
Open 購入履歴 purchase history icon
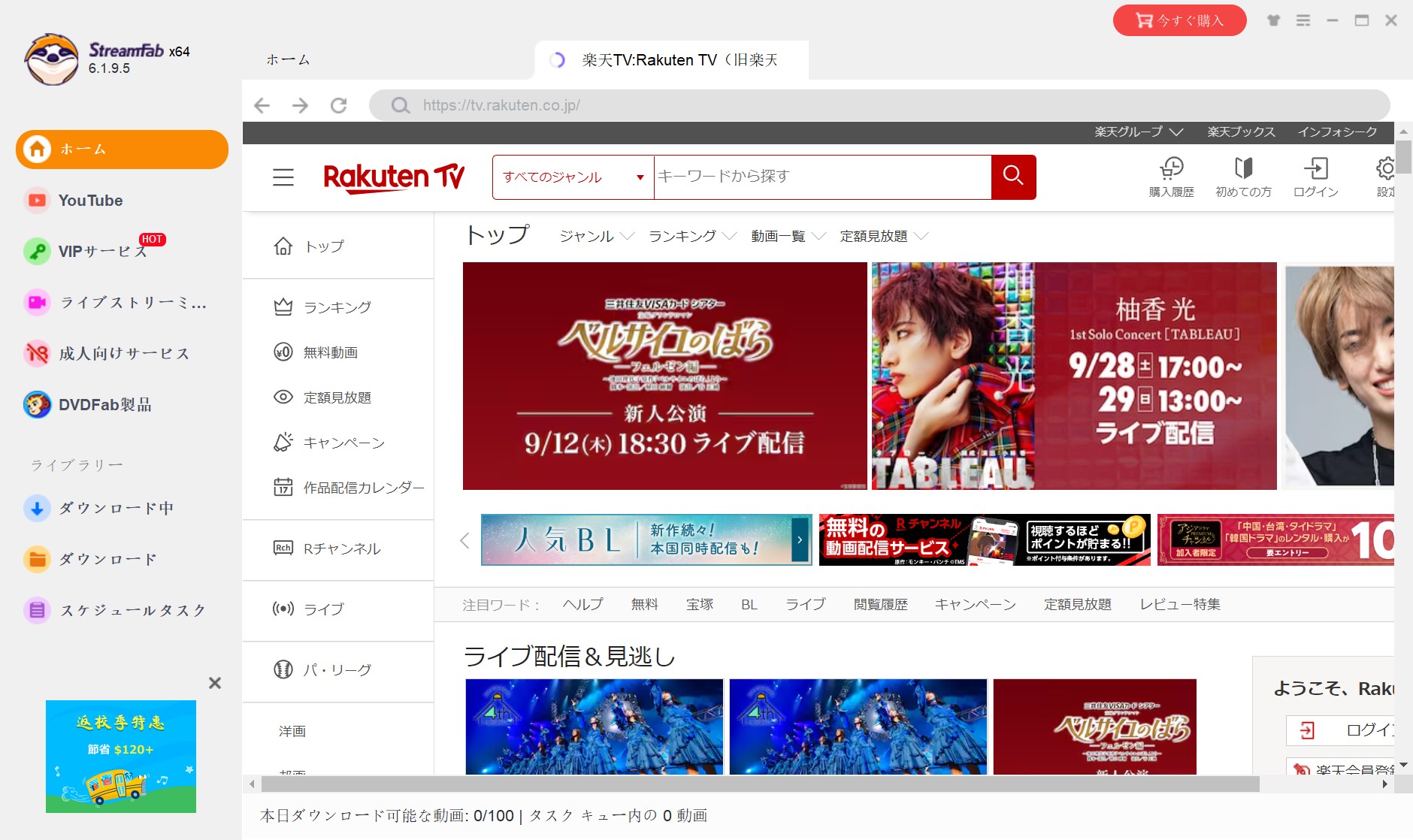click(1171, 177)
